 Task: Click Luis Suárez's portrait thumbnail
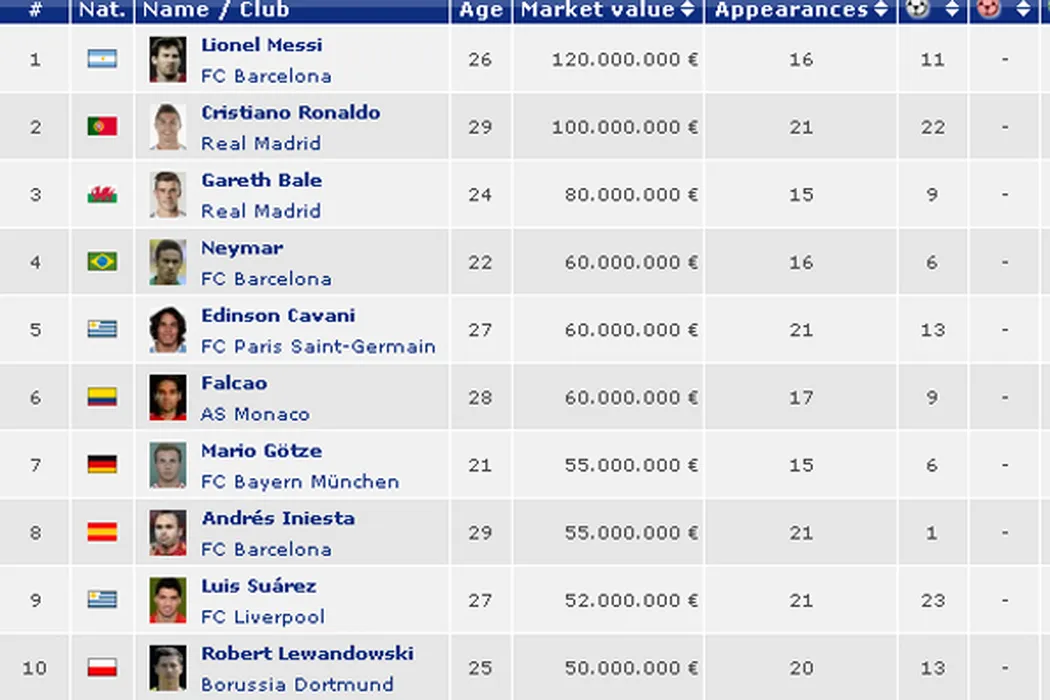[168, 599]
